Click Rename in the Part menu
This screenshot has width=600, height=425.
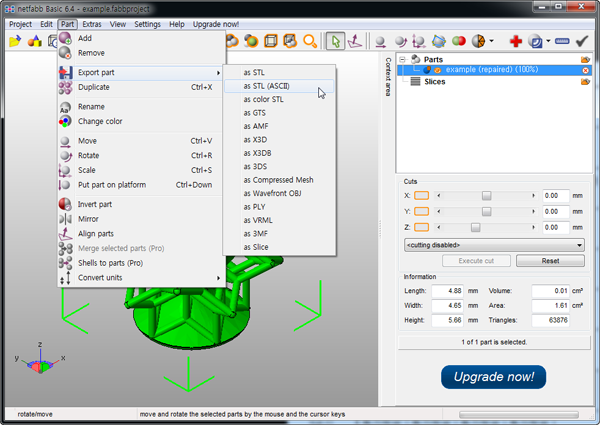140,107
